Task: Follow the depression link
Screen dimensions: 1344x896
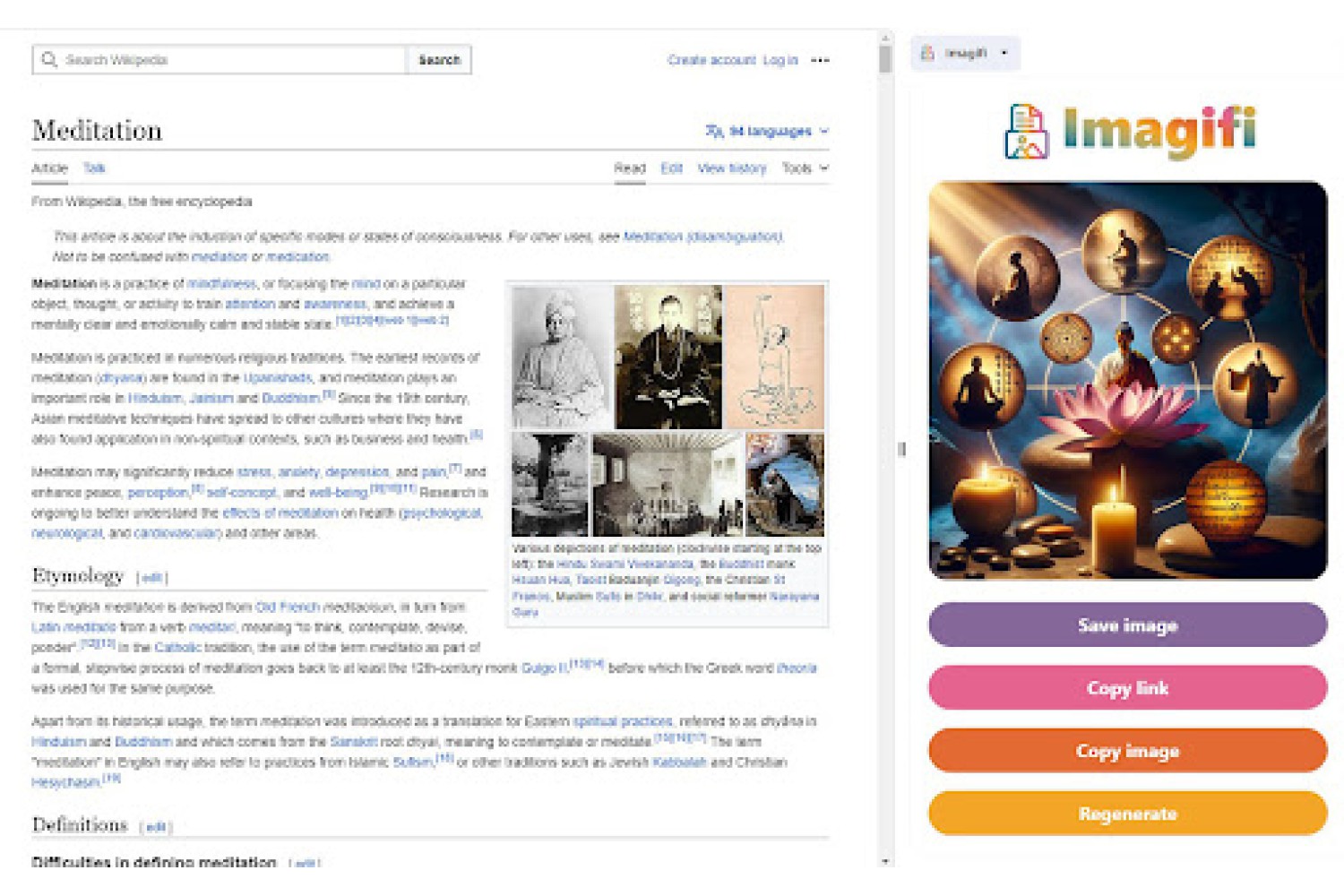Action: (357, 471)
